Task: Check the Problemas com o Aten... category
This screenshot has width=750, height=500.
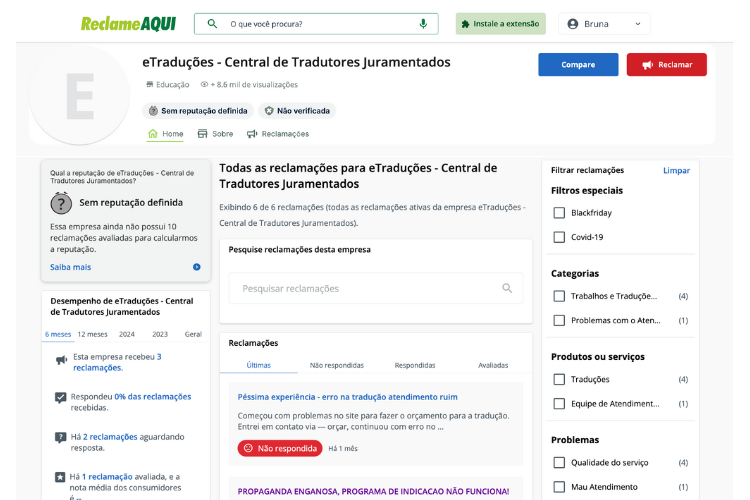Action: [559, 321]
